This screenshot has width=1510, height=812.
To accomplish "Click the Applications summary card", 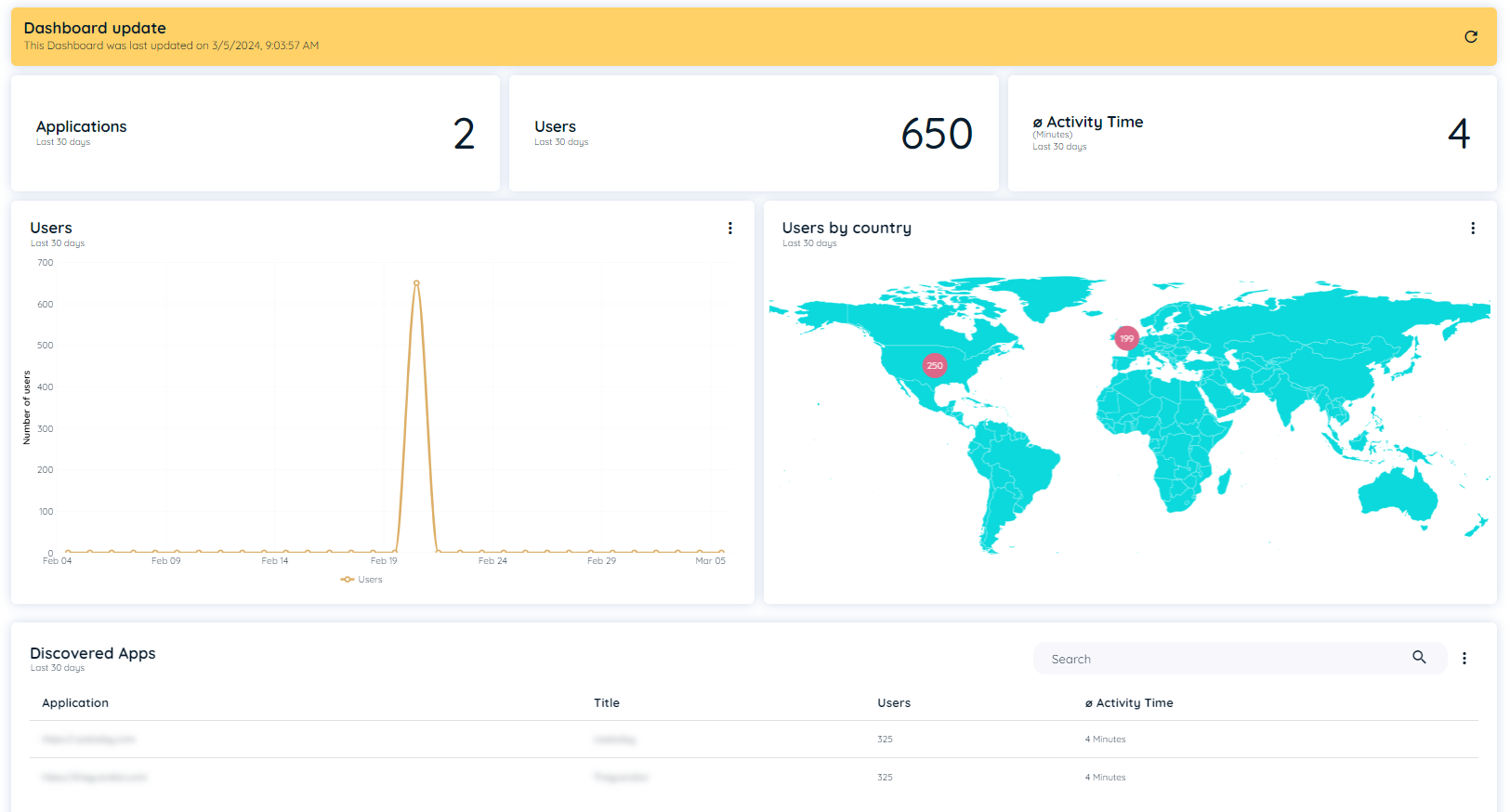I will click(x=256, y=134).
